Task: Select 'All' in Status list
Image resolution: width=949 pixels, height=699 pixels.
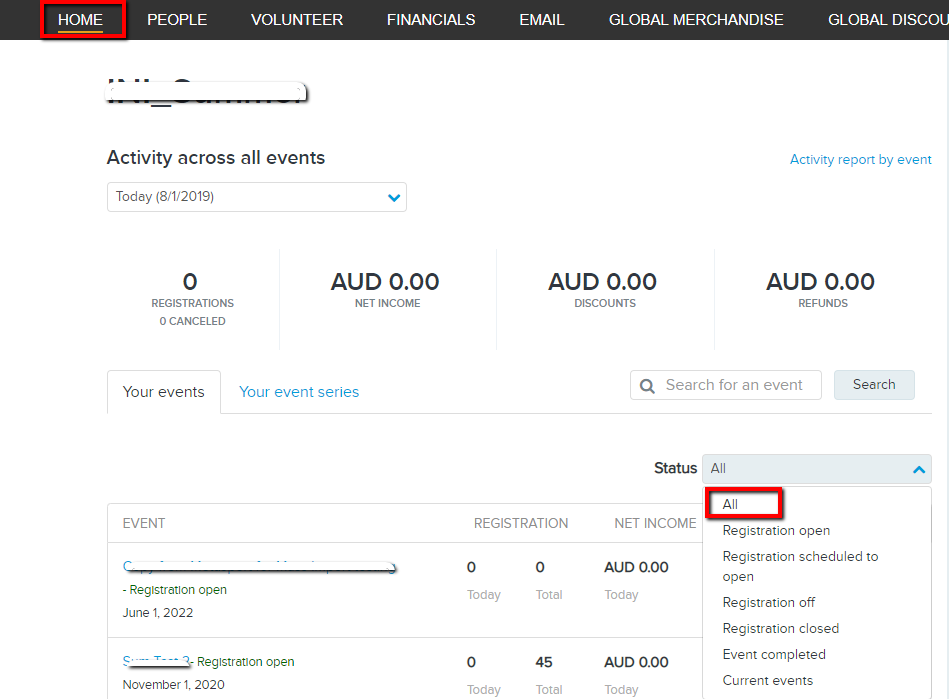Action: tap(730, 504)
